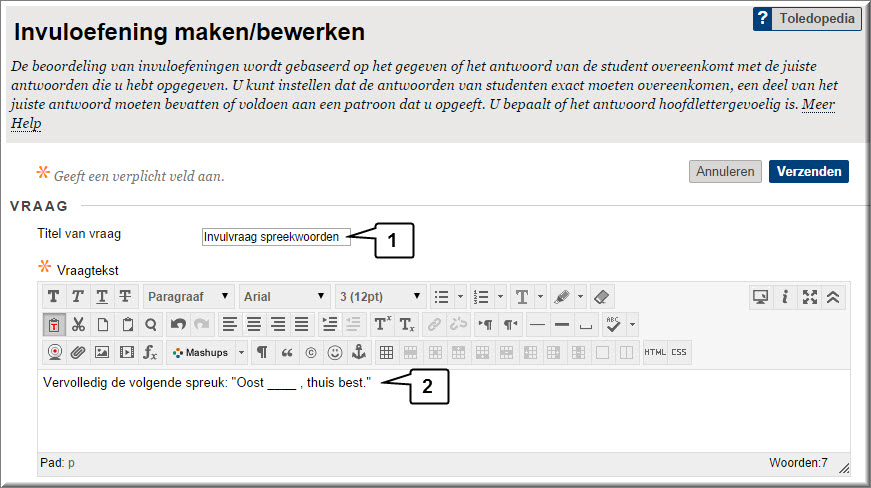Apply bold formatting in the Vraagtekst editor

coord(54,297)
